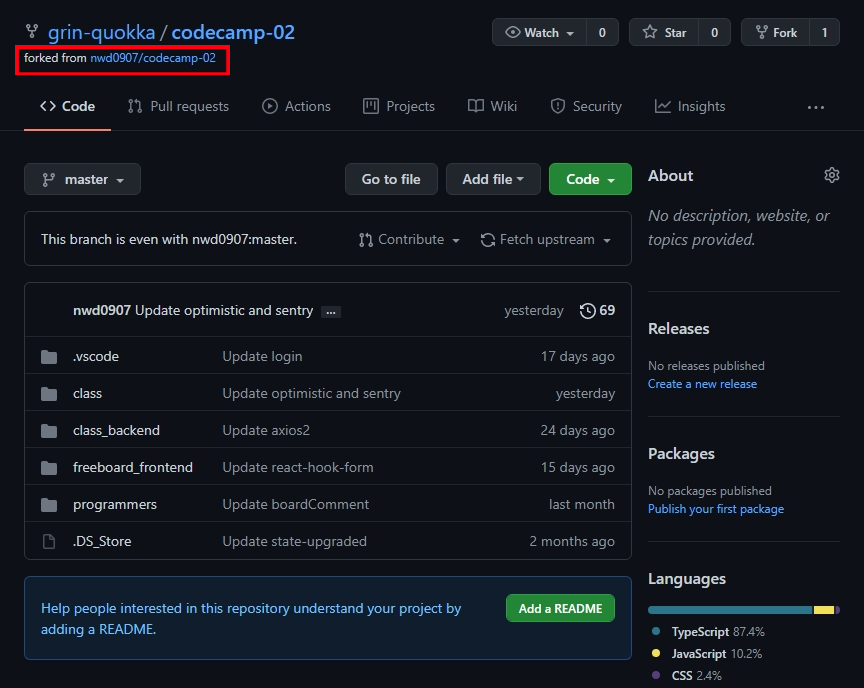The image size is (864, 688).
Task: Click folder icon beside freeboard_frontend
Action: (49, 468)
